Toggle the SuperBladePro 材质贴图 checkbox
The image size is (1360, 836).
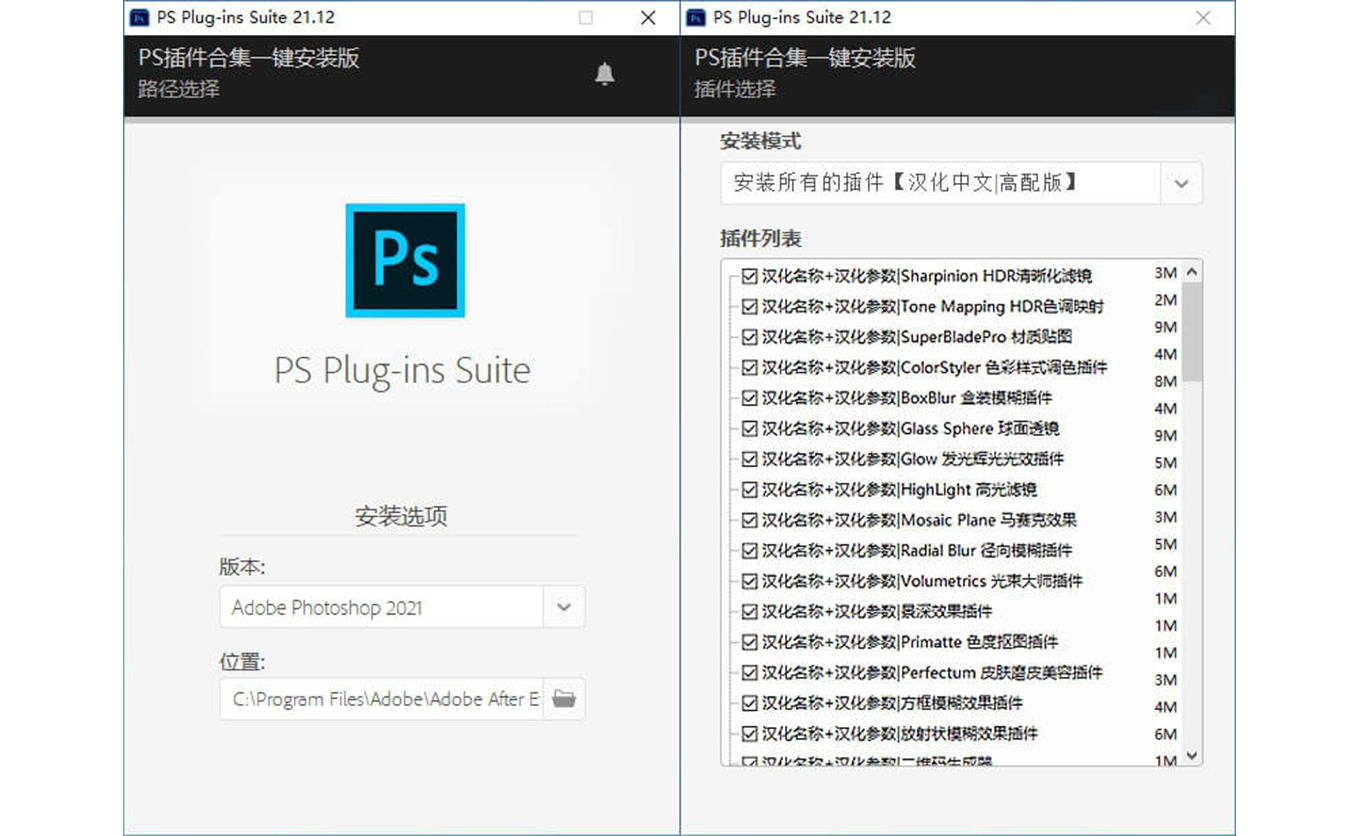[750, 337]
